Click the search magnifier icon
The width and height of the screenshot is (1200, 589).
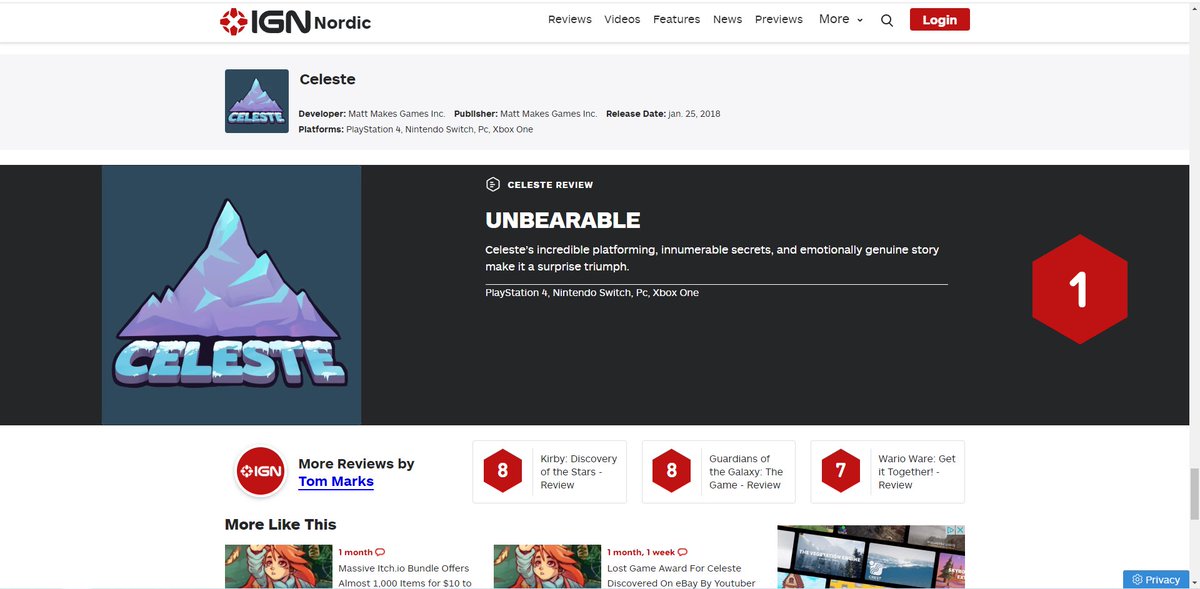887,20
